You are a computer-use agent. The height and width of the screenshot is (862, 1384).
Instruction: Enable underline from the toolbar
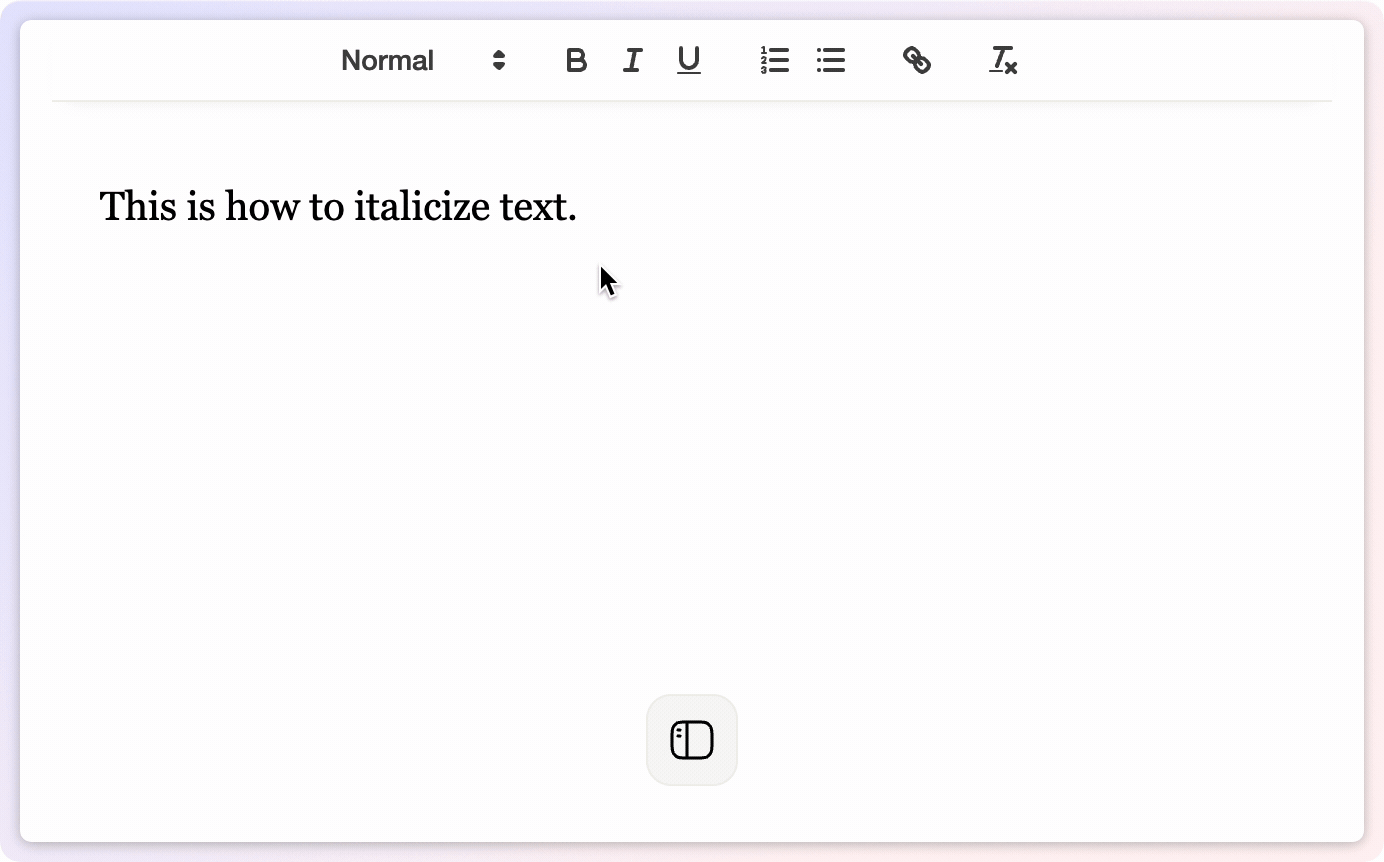[689, 61]
